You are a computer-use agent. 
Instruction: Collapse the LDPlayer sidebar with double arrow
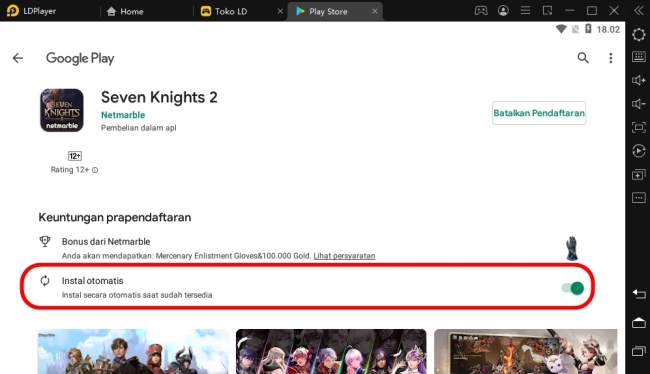639,10
